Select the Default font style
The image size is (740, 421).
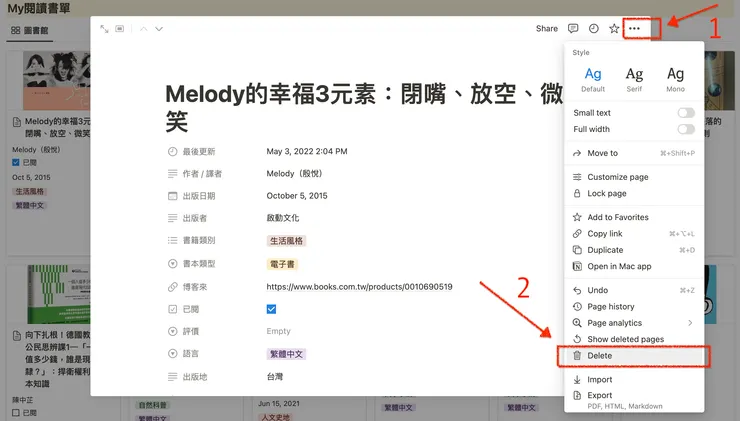[593, 79]
